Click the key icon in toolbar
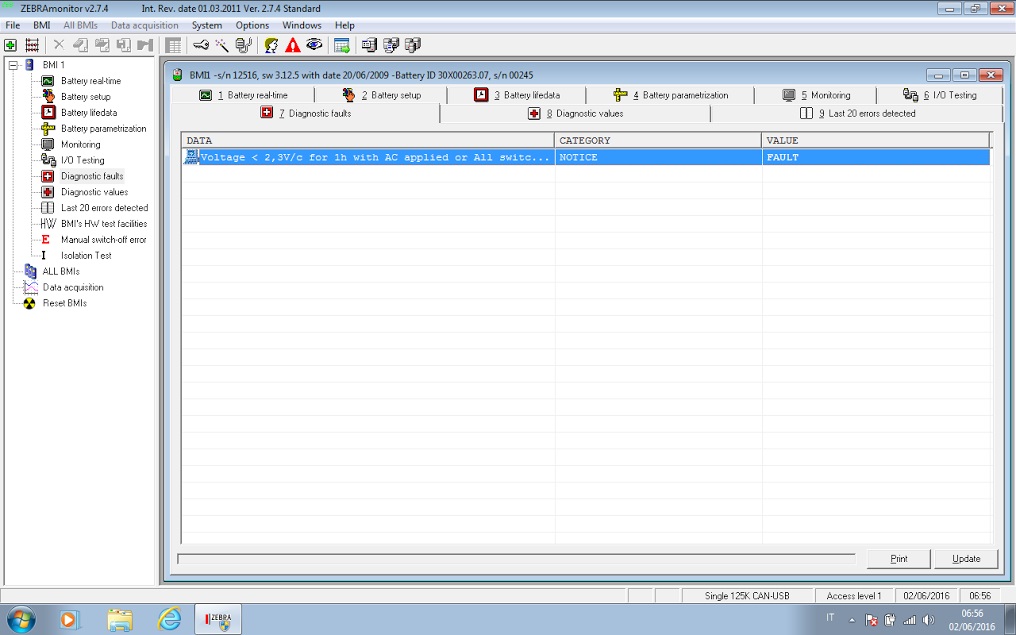 [x=201, y=45]
